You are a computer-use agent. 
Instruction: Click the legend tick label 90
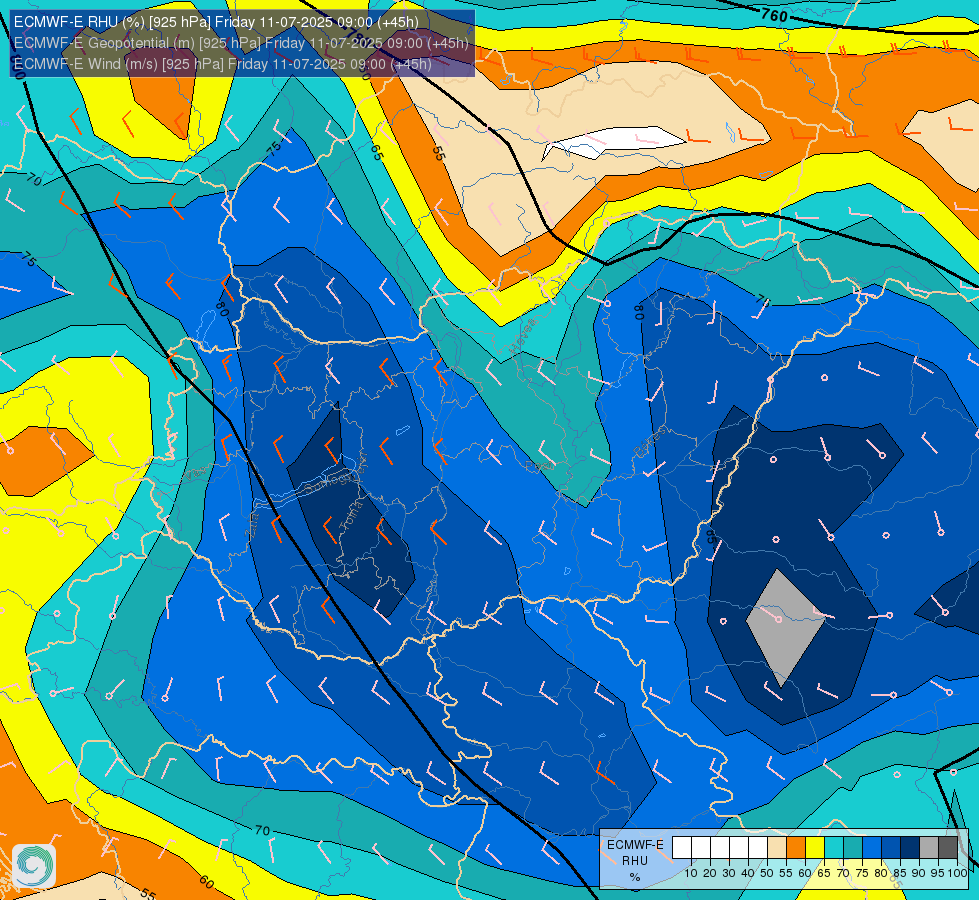(919, 873)
